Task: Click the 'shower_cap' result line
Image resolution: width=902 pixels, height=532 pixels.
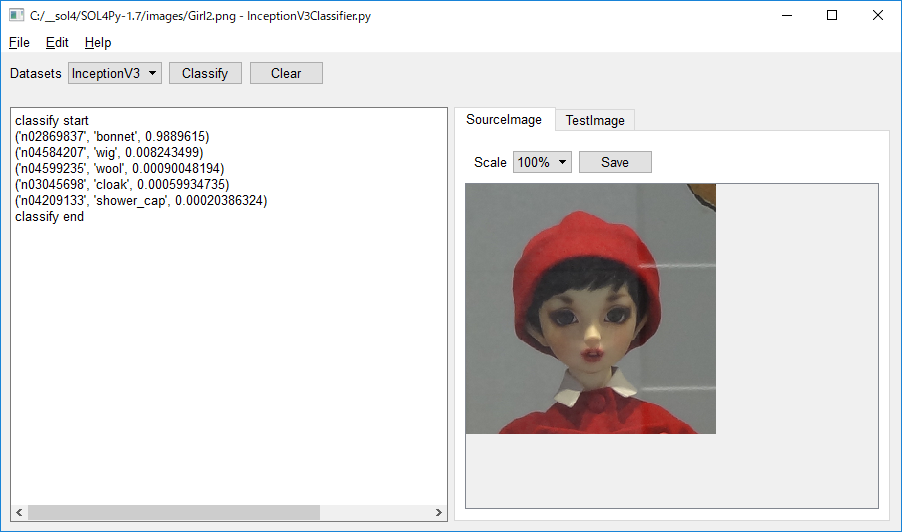Action: [141, 201]
